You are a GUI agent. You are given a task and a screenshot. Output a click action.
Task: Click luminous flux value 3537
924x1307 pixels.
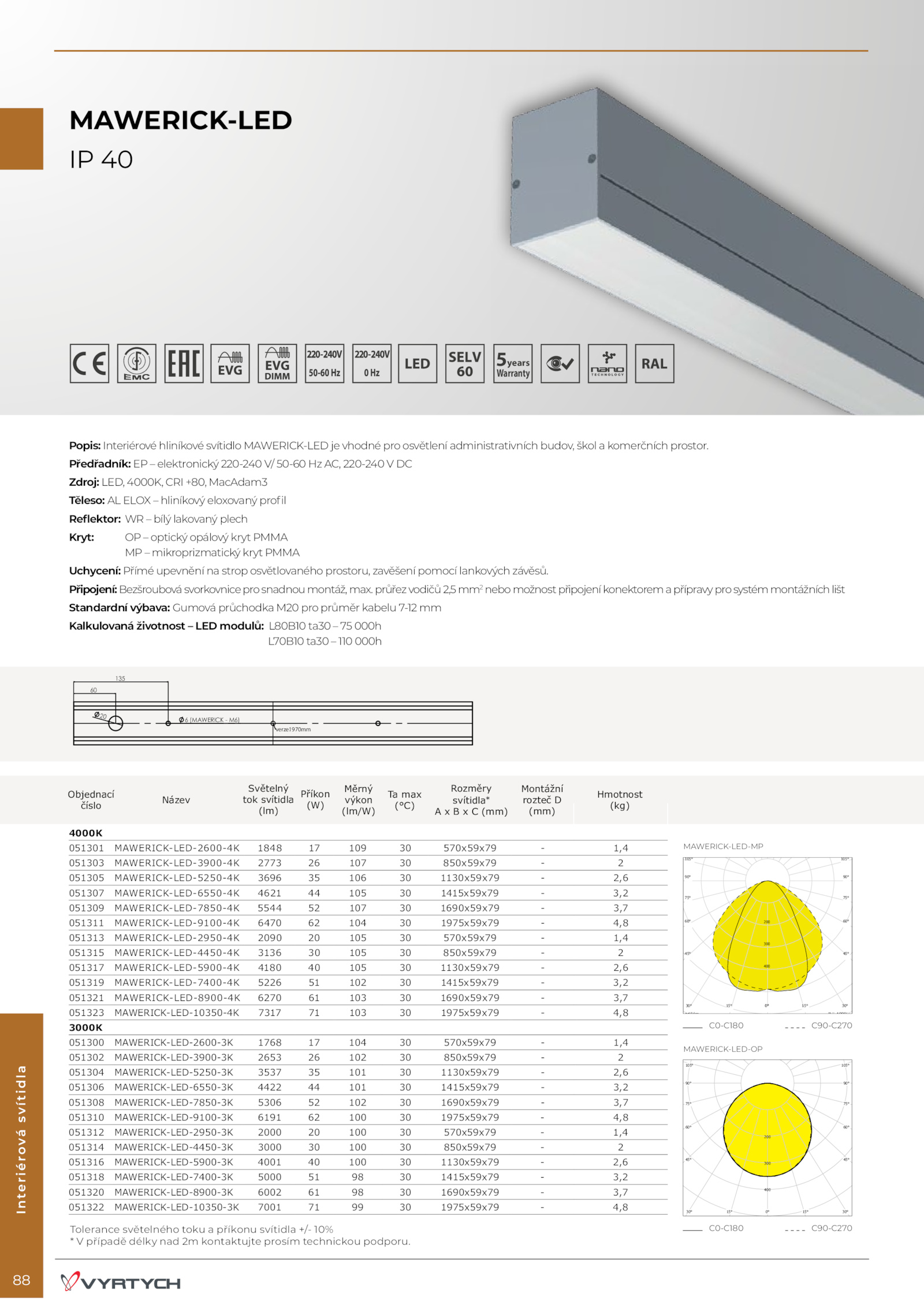coord(270,1073)
